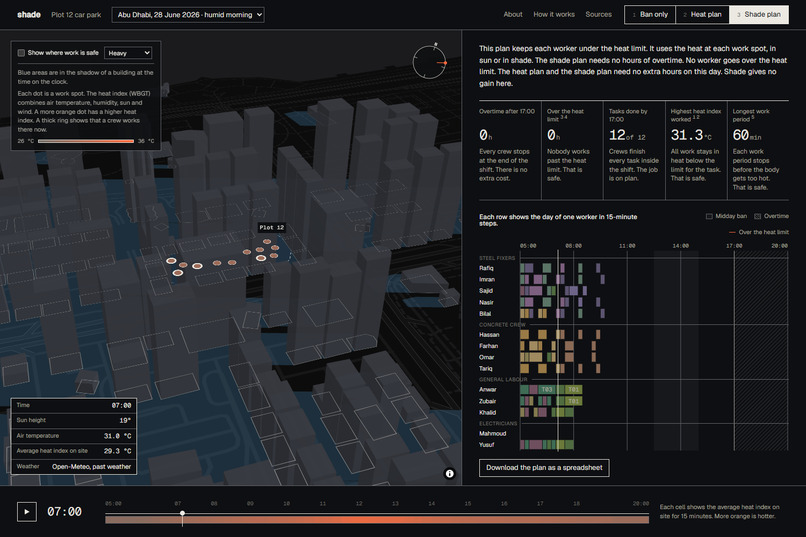
Task: Switch to the Heat plan tab
Action: [702, 14]
